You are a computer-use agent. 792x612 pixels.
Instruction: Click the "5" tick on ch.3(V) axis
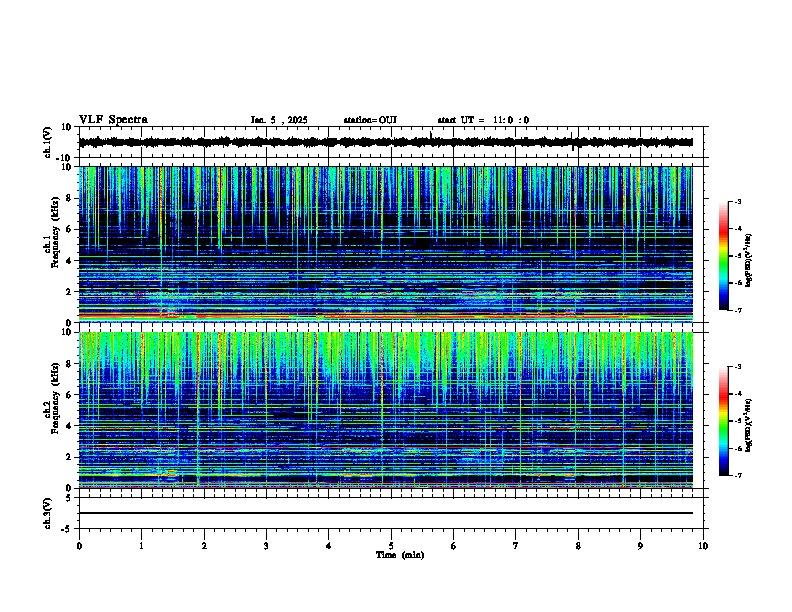click(70, 498)
